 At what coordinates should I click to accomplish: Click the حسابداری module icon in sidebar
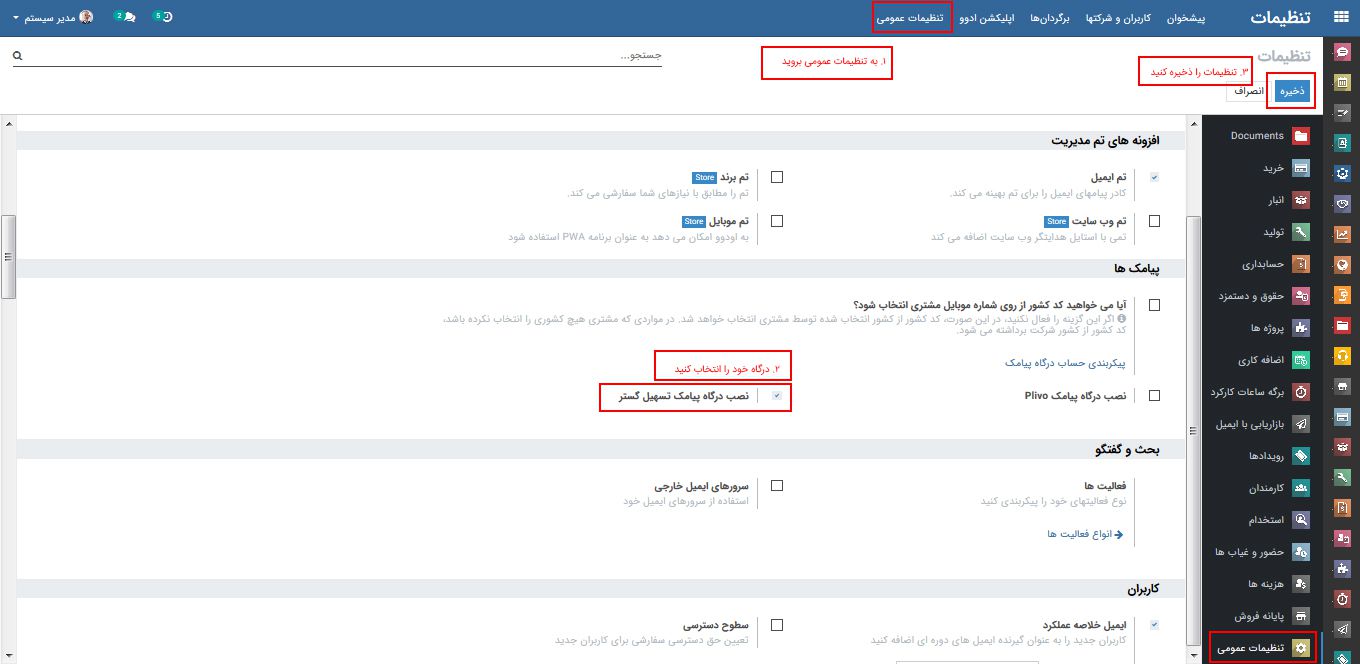pyautogui.click(x=1300, y=264)
